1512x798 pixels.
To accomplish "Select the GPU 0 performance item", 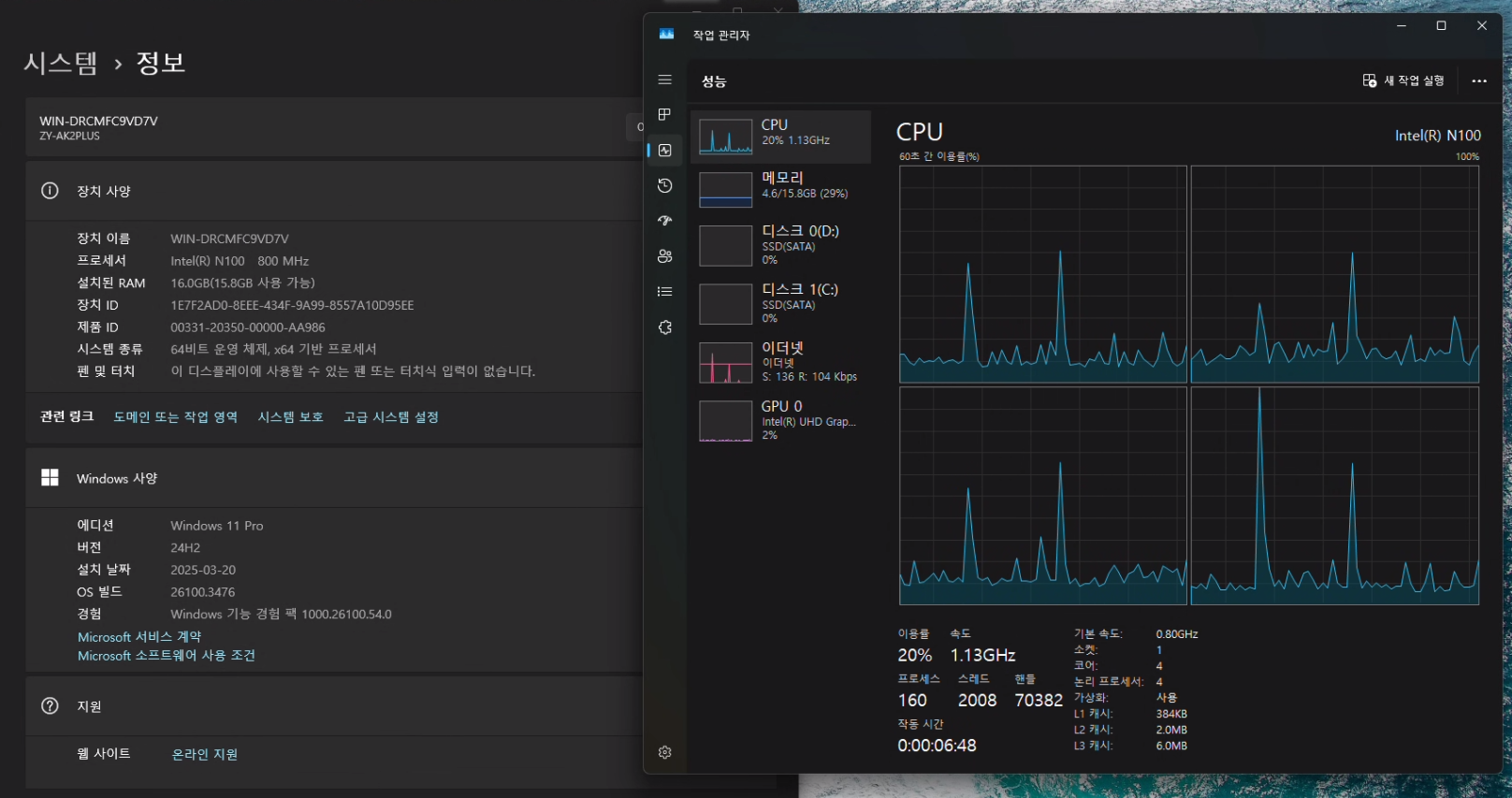I will click(x=780, y=420).
